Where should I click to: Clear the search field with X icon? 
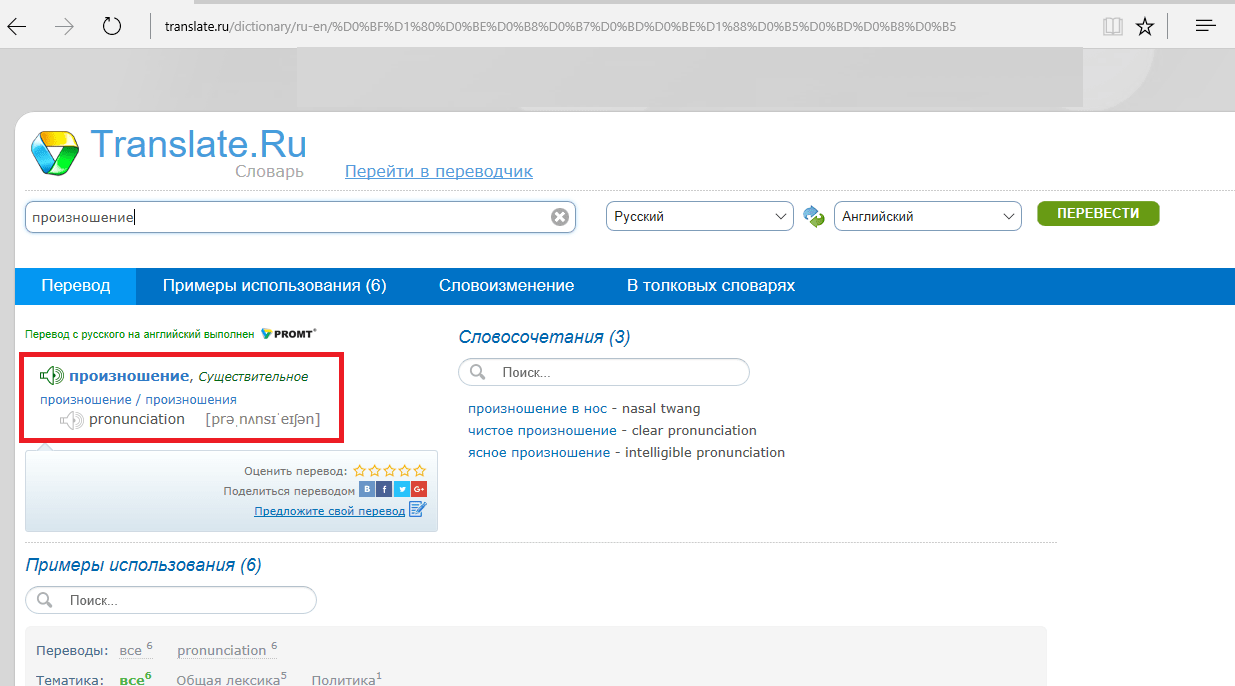560,217
